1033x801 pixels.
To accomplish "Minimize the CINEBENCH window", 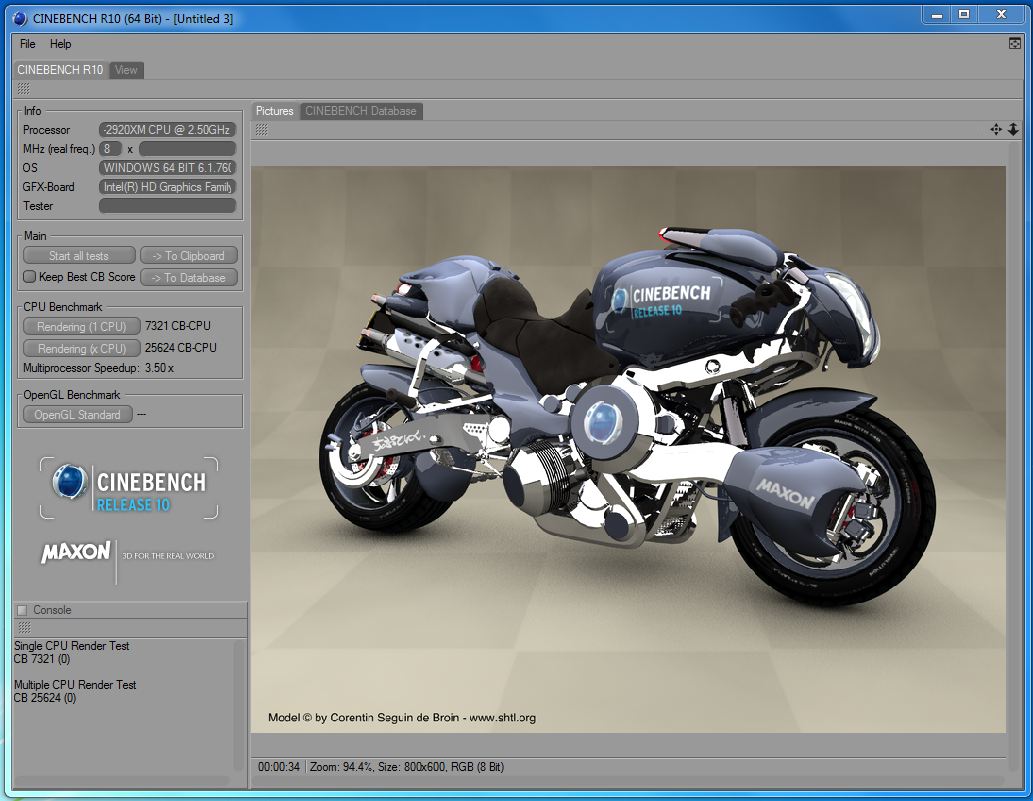I will pos(937,14).
